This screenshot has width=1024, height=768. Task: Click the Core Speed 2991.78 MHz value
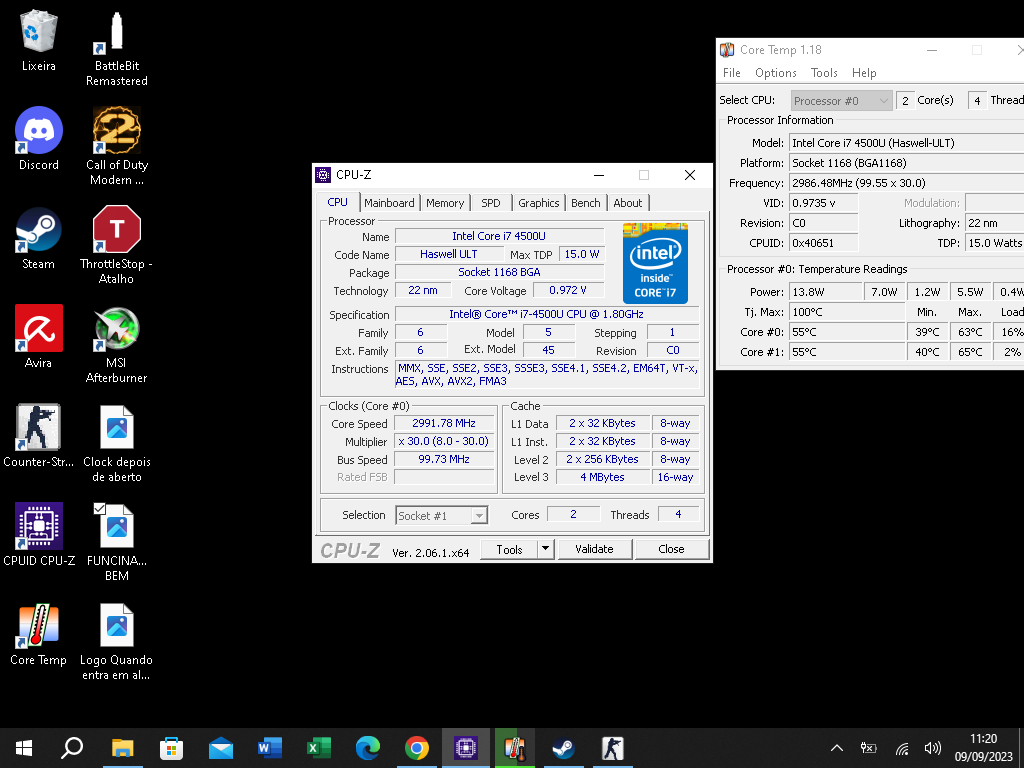tap(444, 423)
